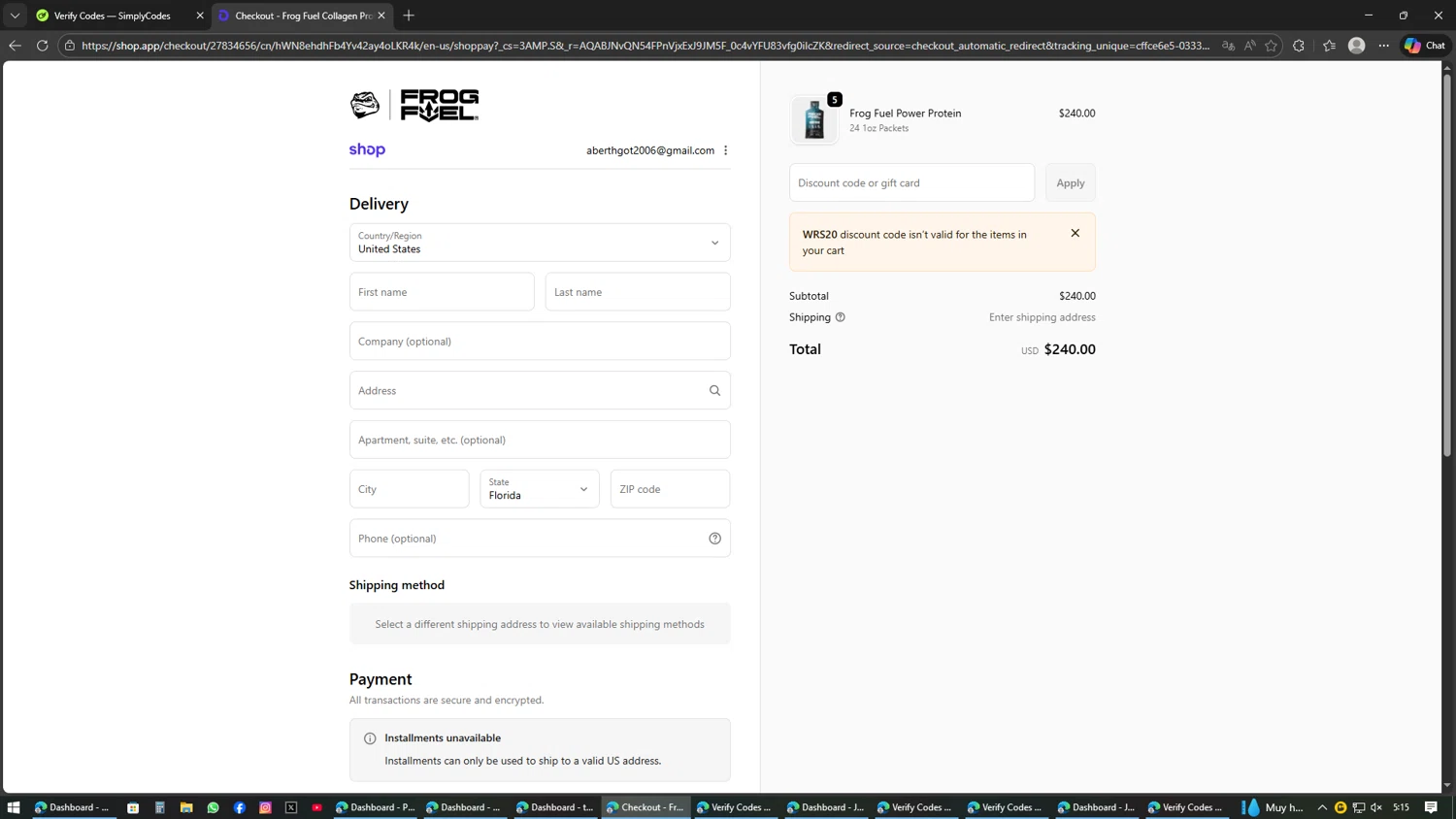Screen dimensions: 1456x819
Task: Dismiss the WRS20 invalid code message
Action: [1075, 233]
